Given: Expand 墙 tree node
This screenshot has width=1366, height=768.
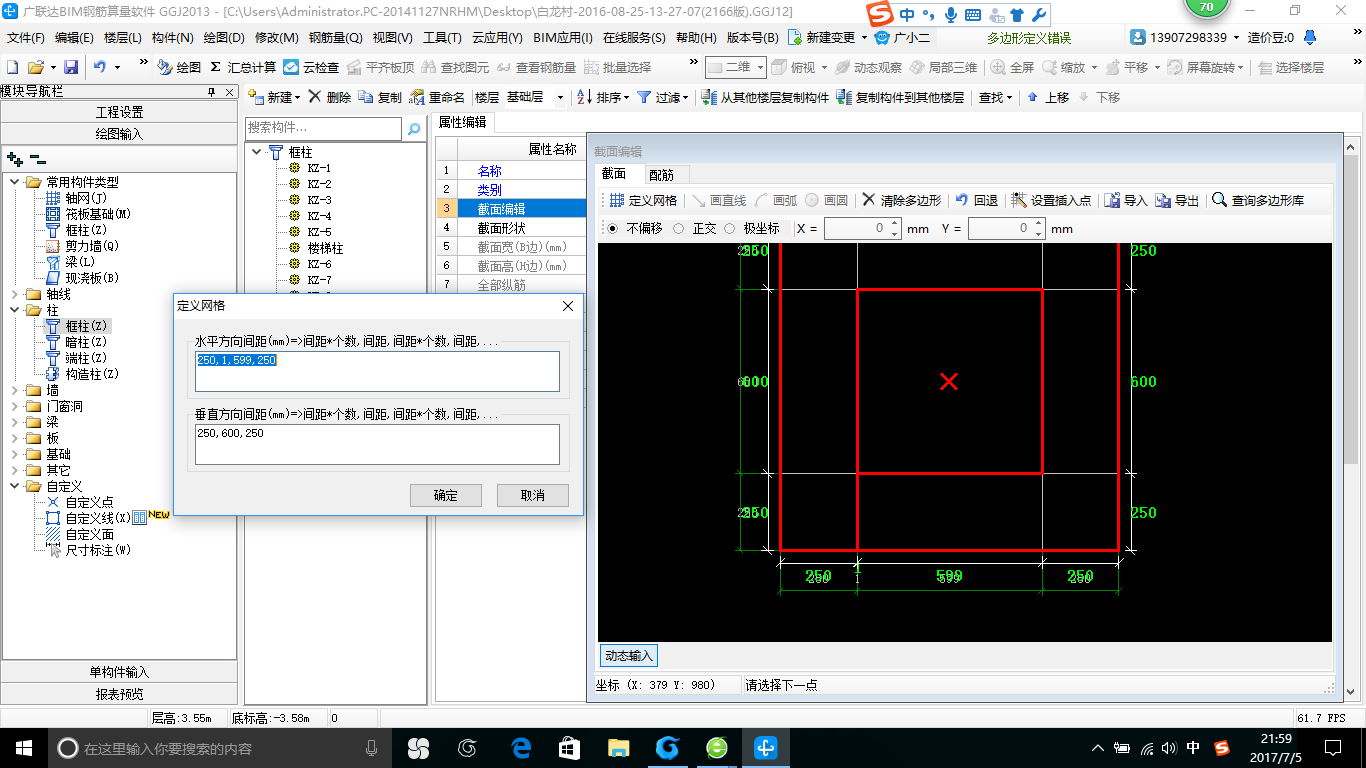Looking at the screenshot, I should tap(14, 390).
